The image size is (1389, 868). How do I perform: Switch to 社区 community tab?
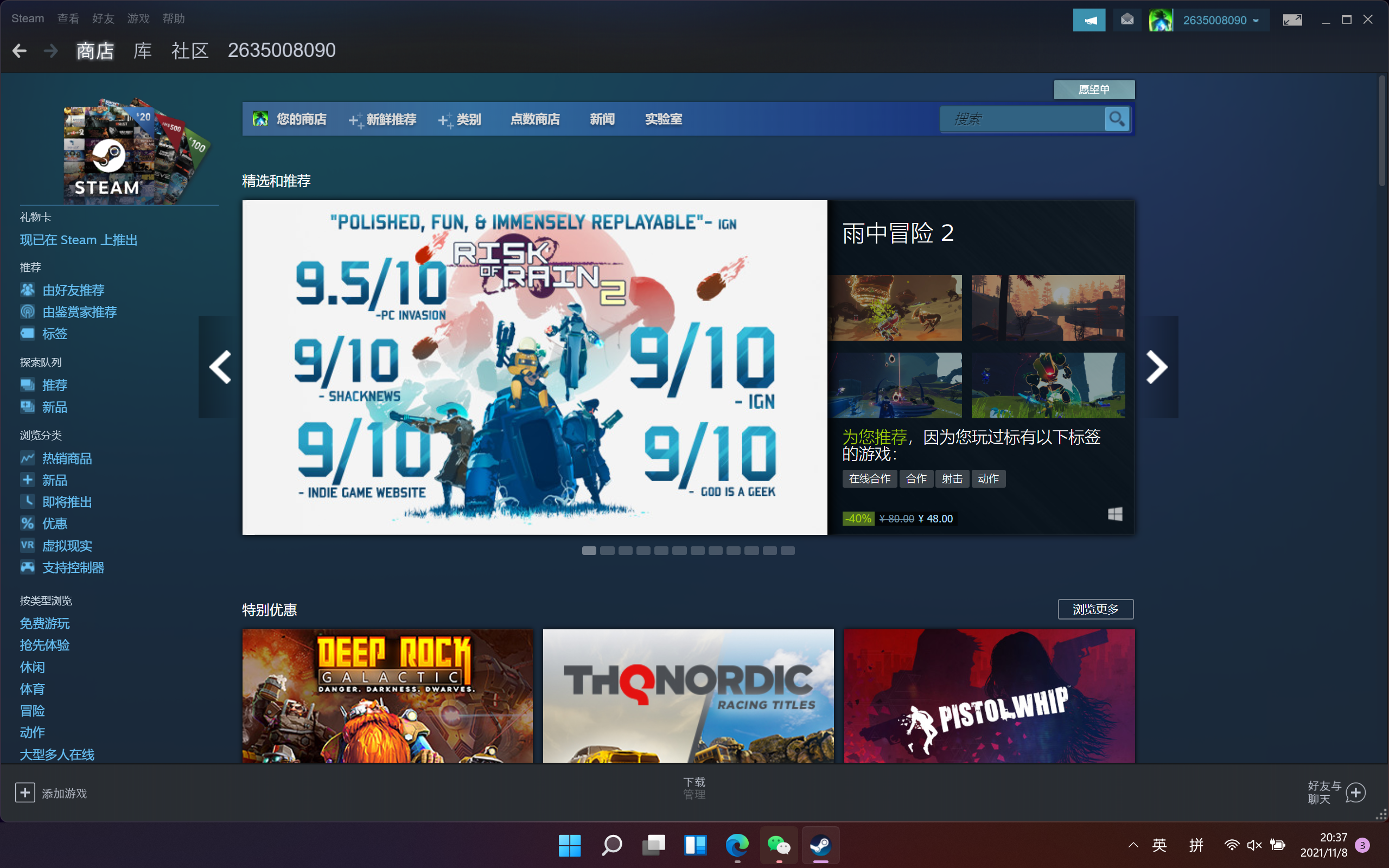tap(190, 50)
